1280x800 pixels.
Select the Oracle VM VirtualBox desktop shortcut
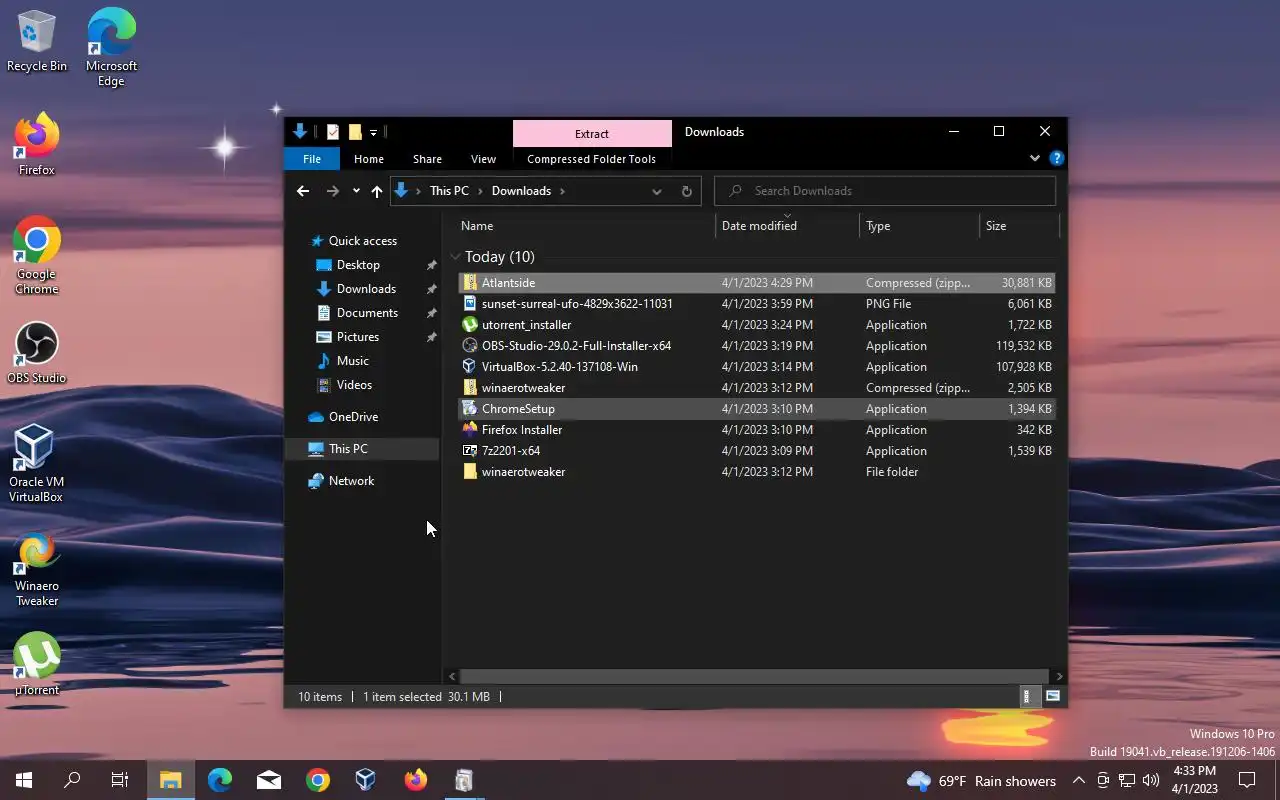[36, 464]
